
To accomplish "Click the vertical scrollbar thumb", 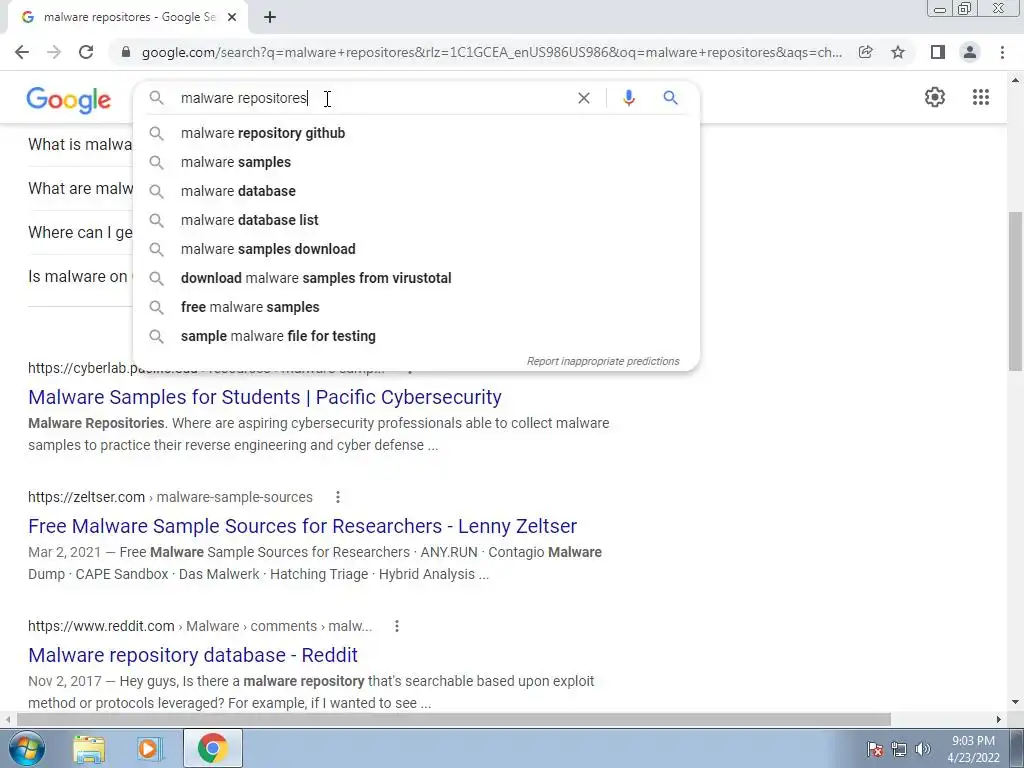I will click(x=1016, y=291).
